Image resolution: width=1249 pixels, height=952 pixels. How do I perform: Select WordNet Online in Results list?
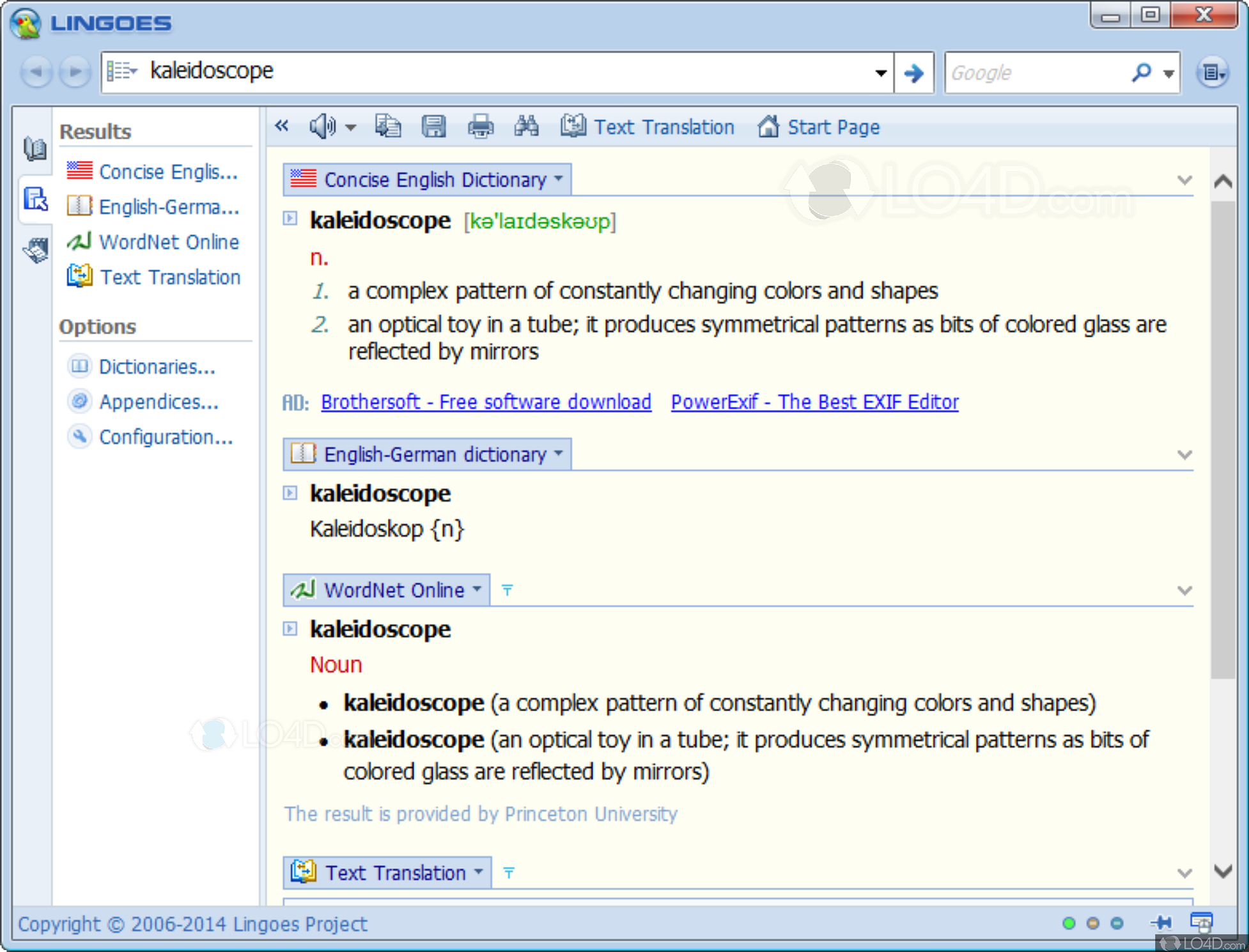(169, 242)
